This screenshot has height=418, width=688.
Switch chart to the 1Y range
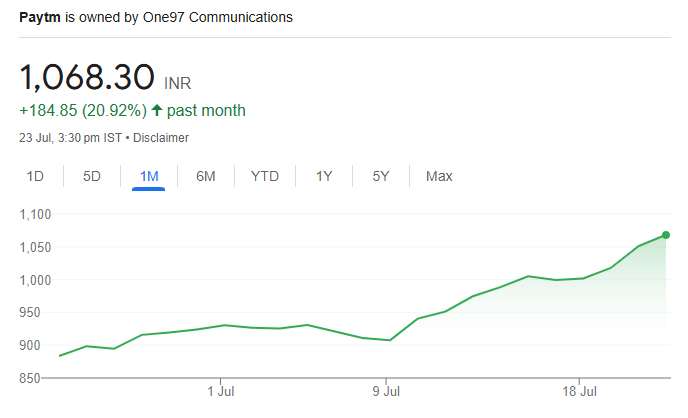(x=324, y=177)
